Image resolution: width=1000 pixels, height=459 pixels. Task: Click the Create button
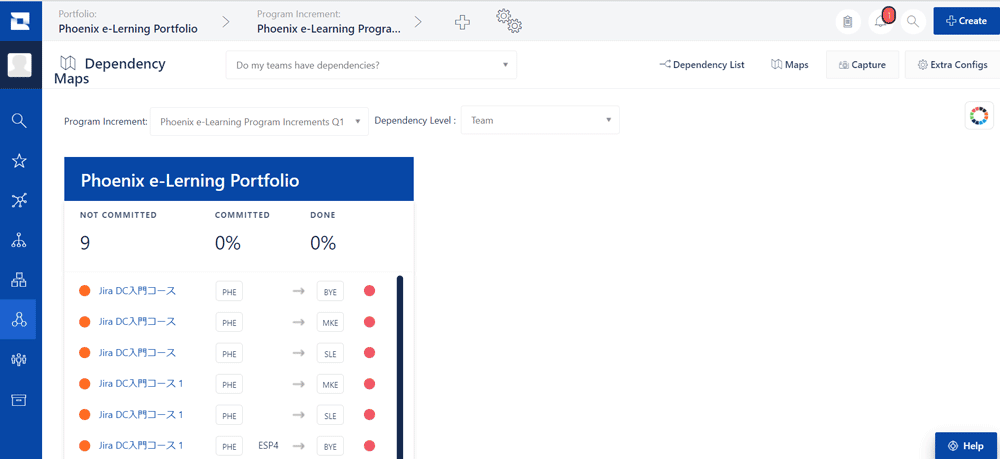[966, 21]
